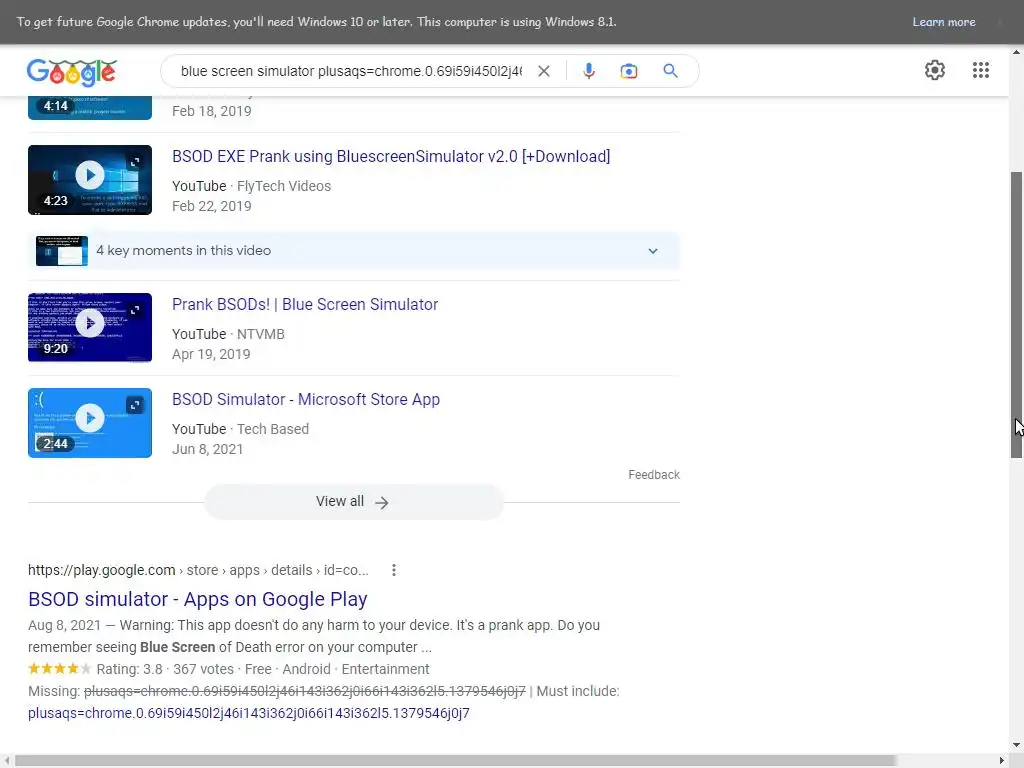Click the horizontal scroll right arrow
The width and height of the screenshot is (1024, 768).
pos(1002,761)
